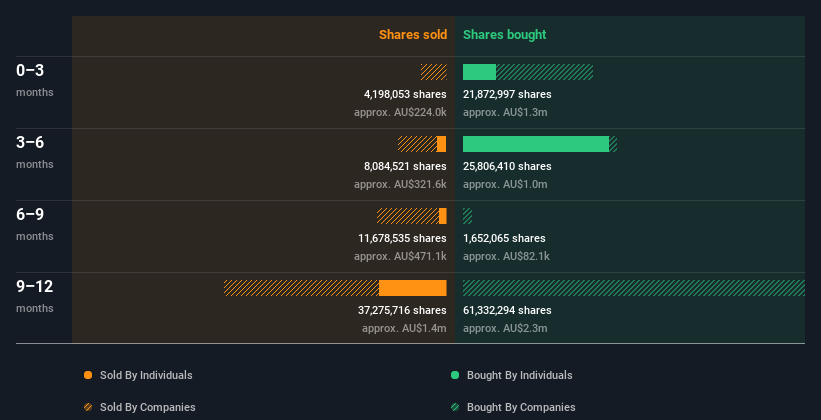
Task: Click the 25,806,410 shares bought value
Action: point(507,166)
